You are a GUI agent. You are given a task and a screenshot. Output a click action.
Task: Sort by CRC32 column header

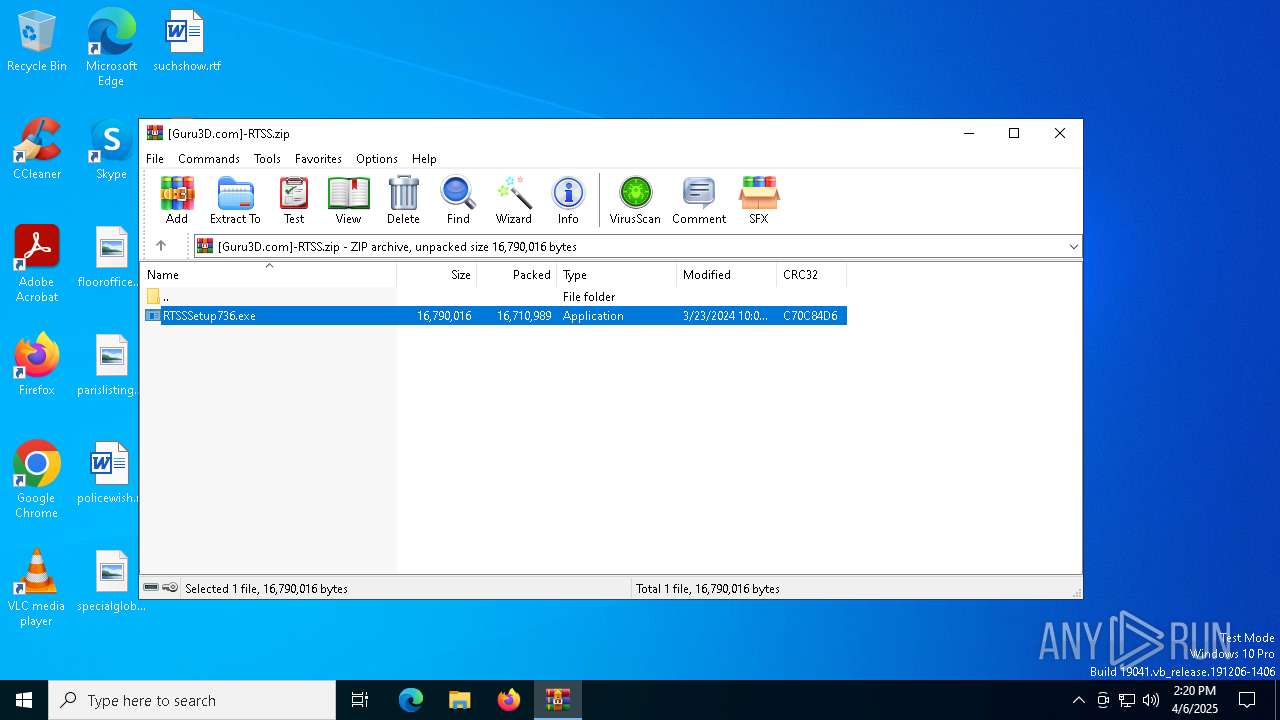click(812, 275)
